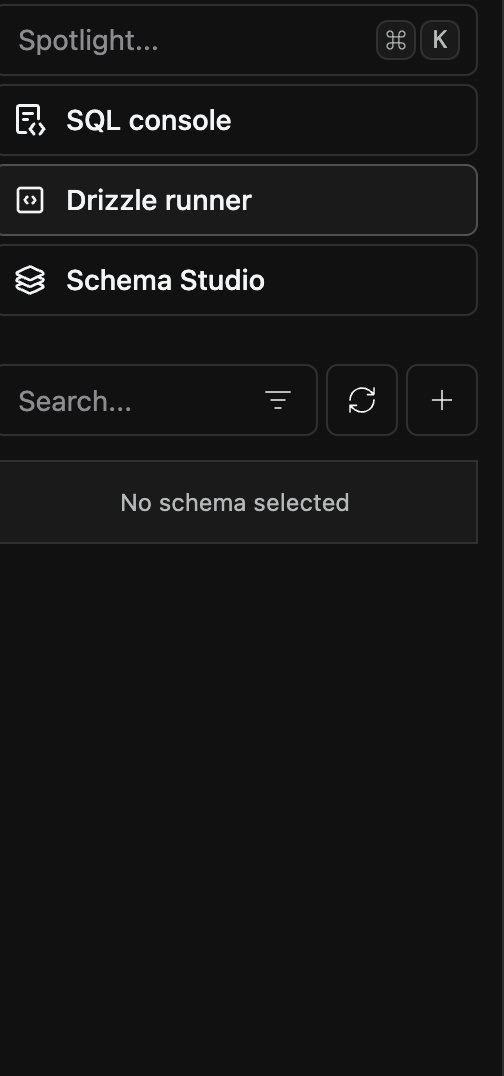Click the Spotlight placeholder text
504x1076 pixels.
(x=88, y=41)
